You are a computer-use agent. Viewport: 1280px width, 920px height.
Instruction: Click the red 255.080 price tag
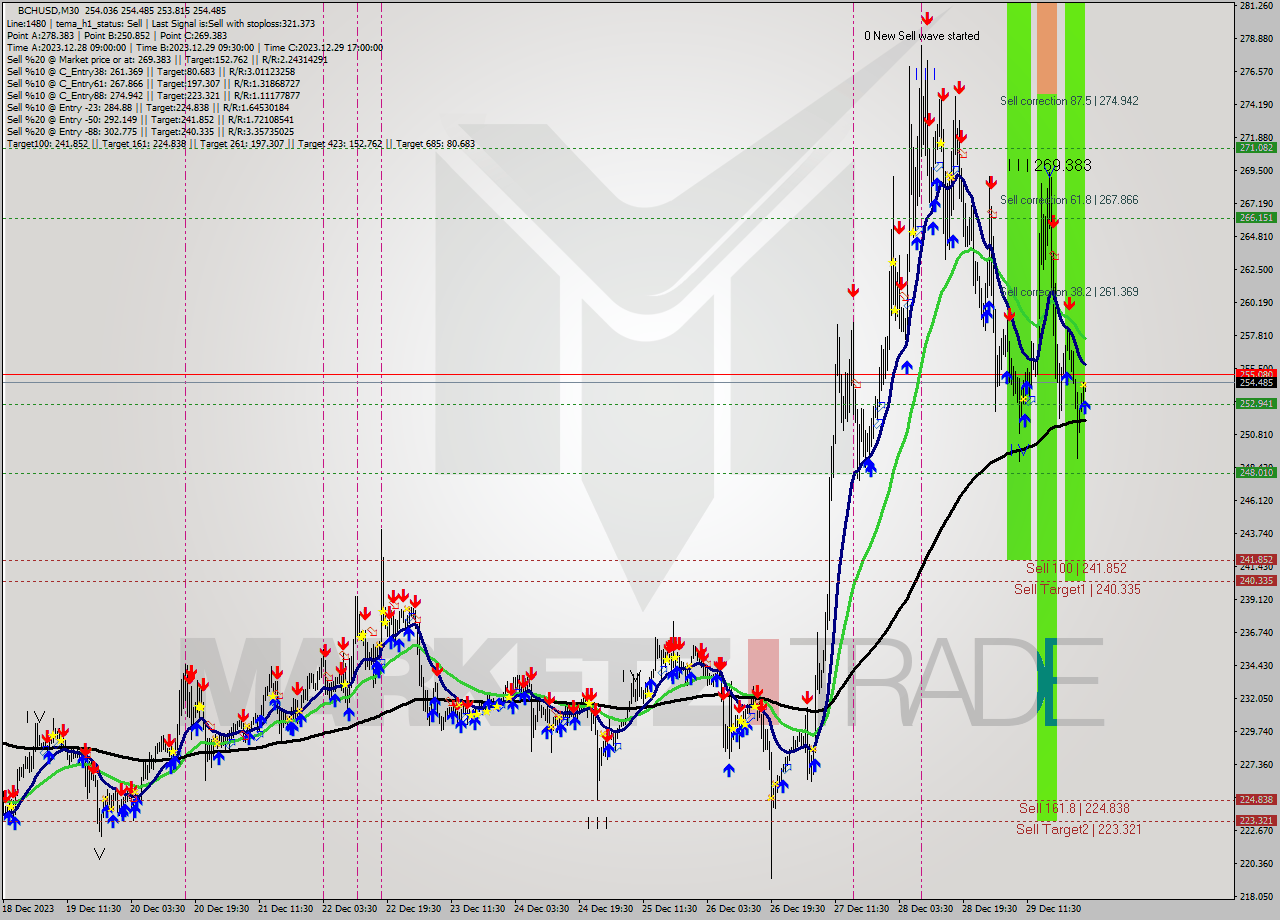[1256, 374]
